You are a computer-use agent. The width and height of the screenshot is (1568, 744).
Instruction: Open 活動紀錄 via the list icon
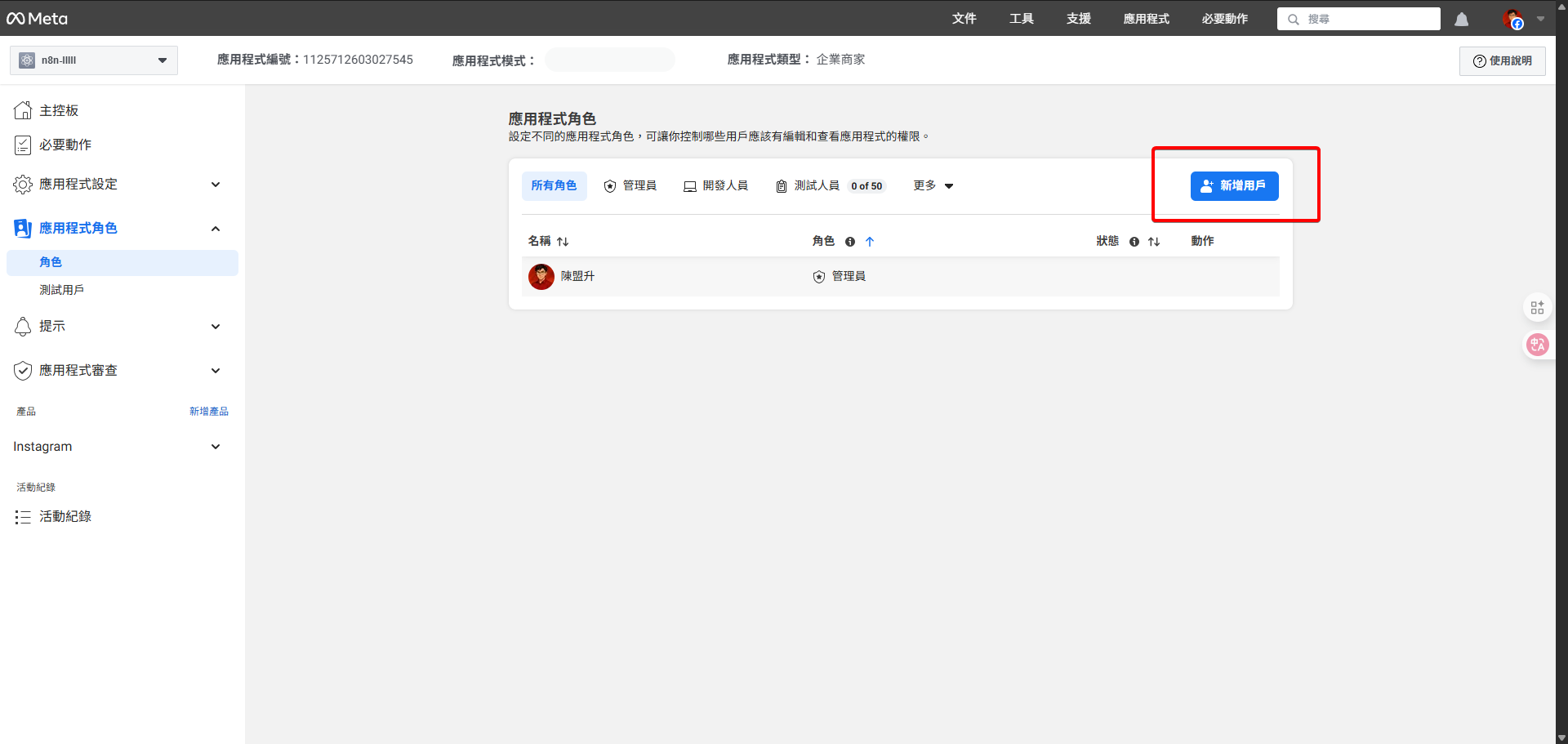pos(23,516)
